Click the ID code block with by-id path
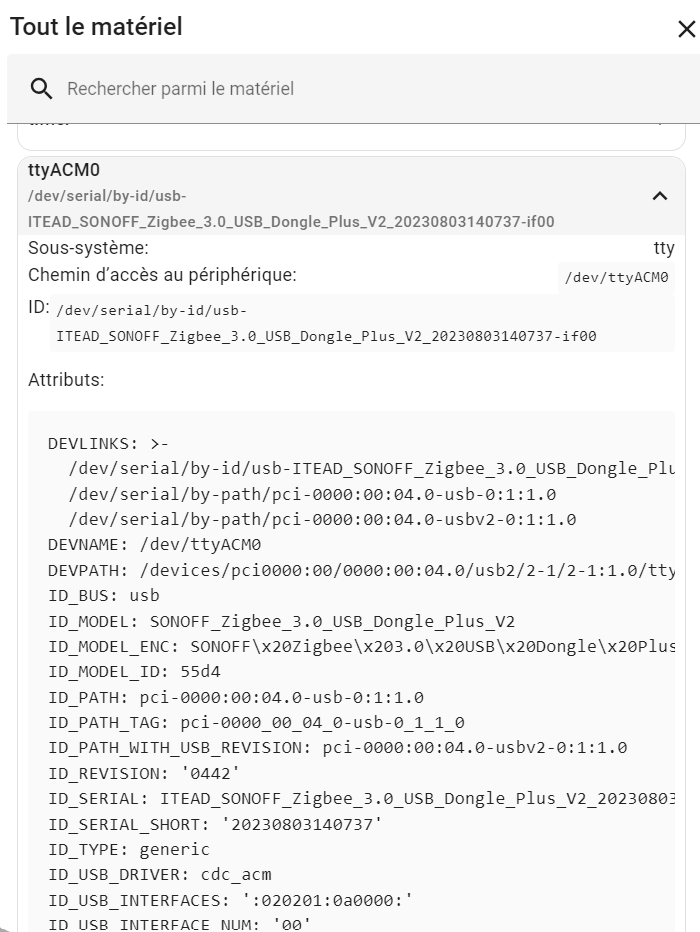 362,323
